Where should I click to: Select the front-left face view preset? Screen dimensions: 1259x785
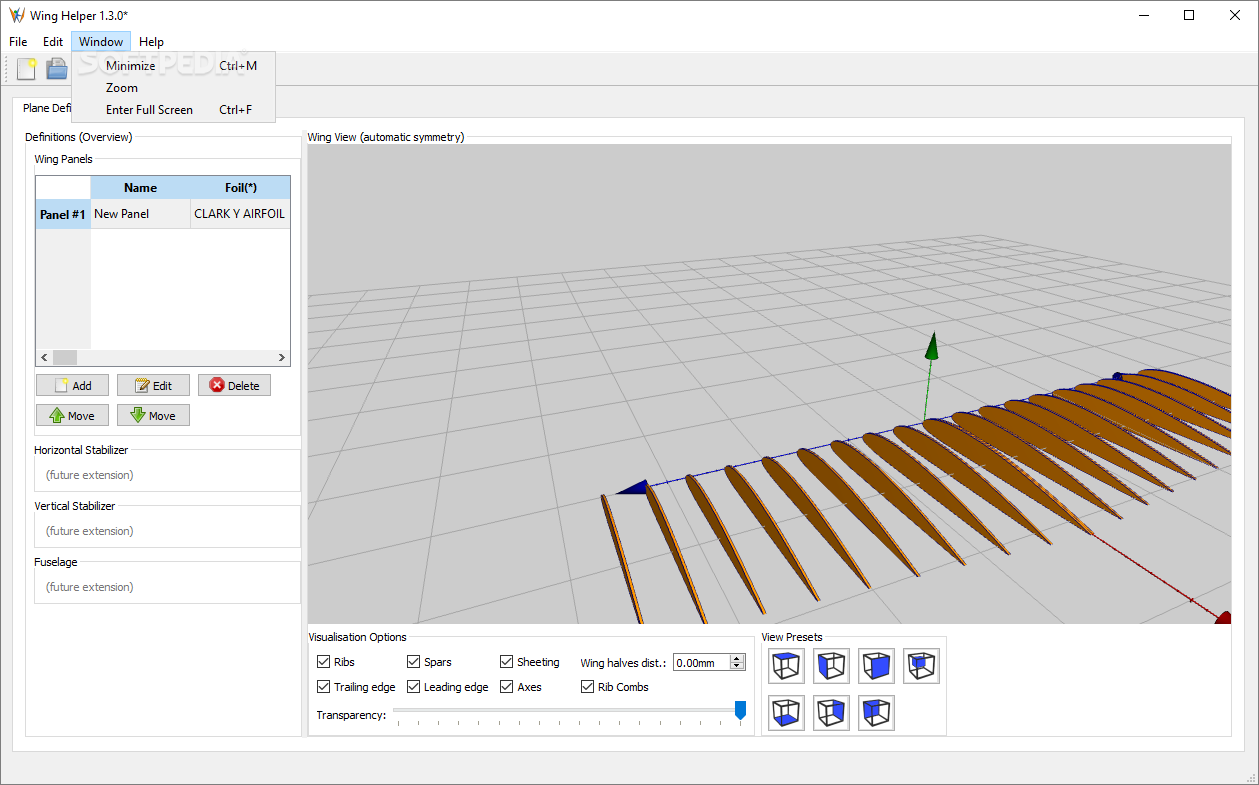coord(831,666)
